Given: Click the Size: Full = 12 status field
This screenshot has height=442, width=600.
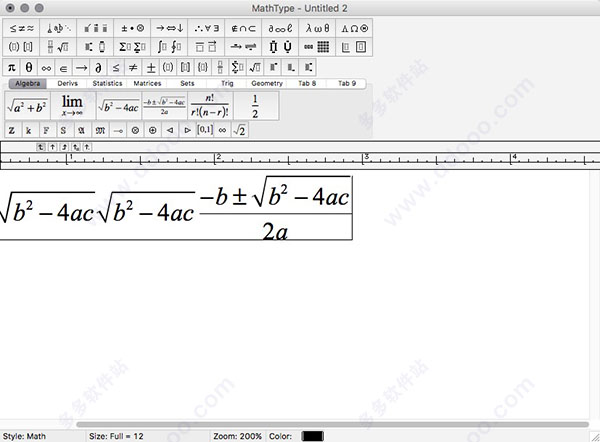Looking at the screenshot, I should (x=116, y=436).
